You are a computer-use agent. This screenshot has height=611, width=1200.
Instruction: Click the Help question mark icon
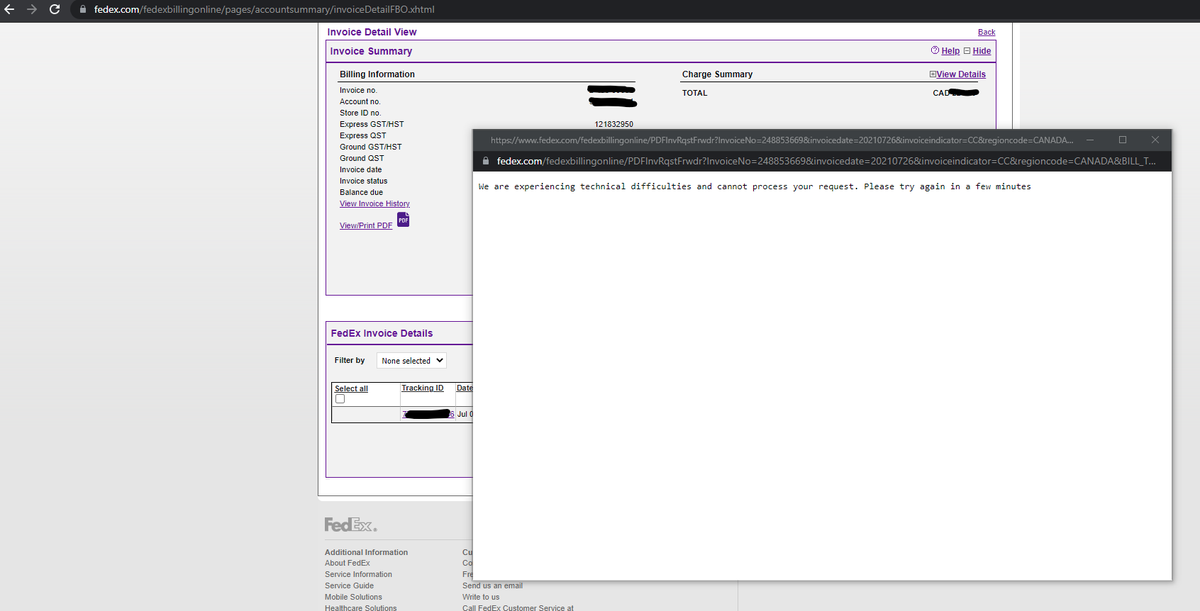tap(934, 51)
